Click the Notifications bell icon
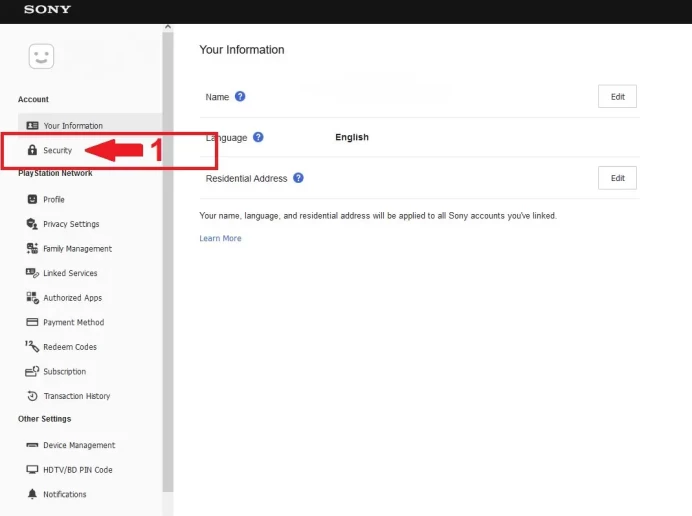Image resolution: width=692 pixels, height=516 pixels. (32, 494)
